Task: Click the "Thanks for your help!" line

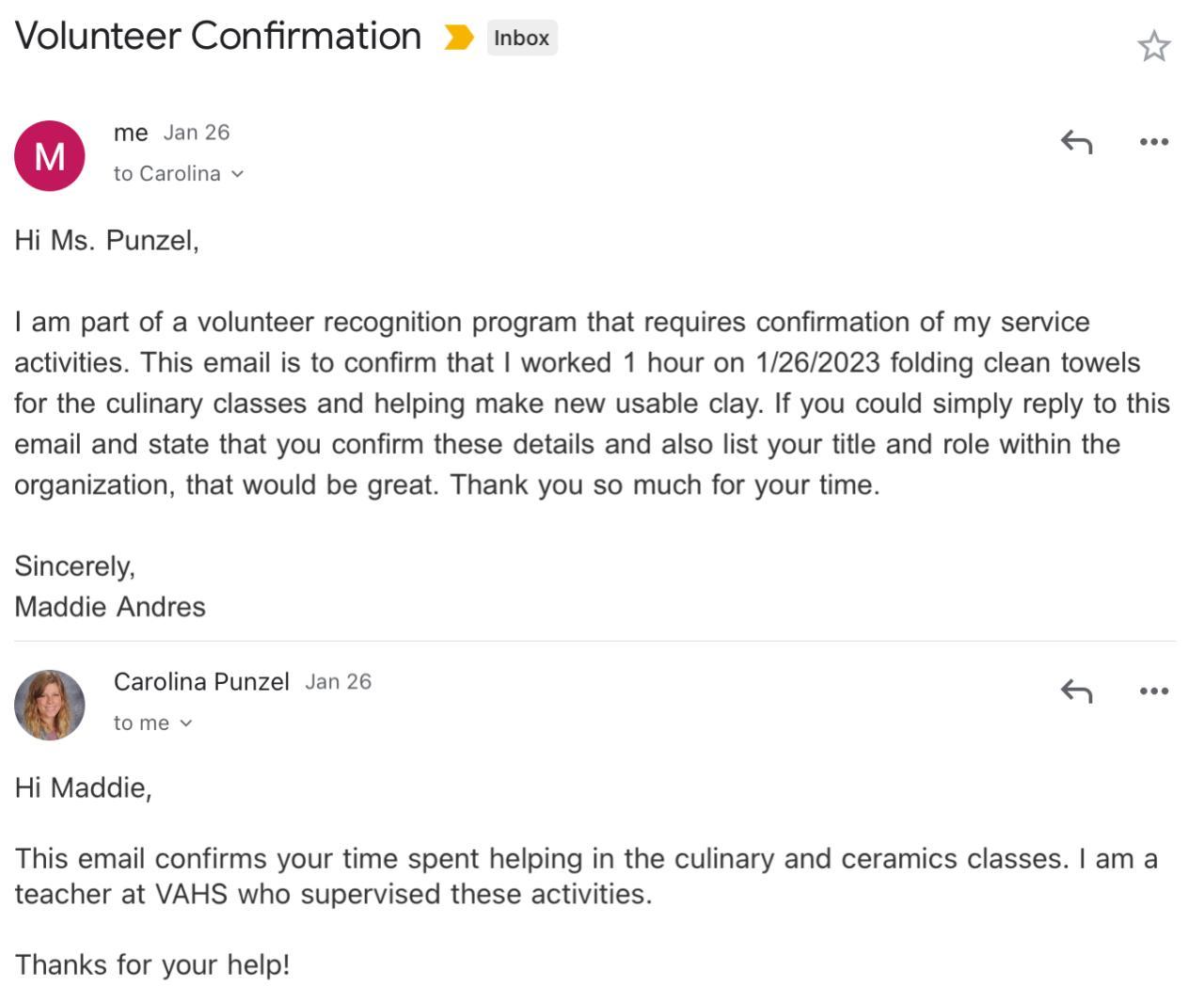Action: (152, 965)
